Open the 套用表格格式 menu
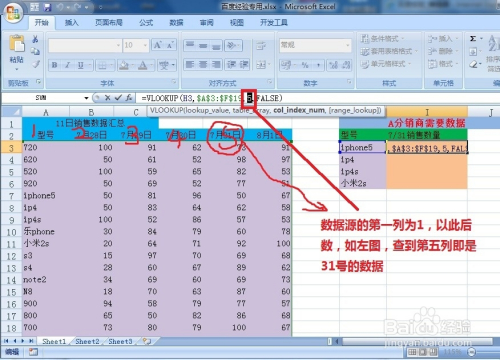The height and width of the screenshot is (360, 500). (389, 51)
